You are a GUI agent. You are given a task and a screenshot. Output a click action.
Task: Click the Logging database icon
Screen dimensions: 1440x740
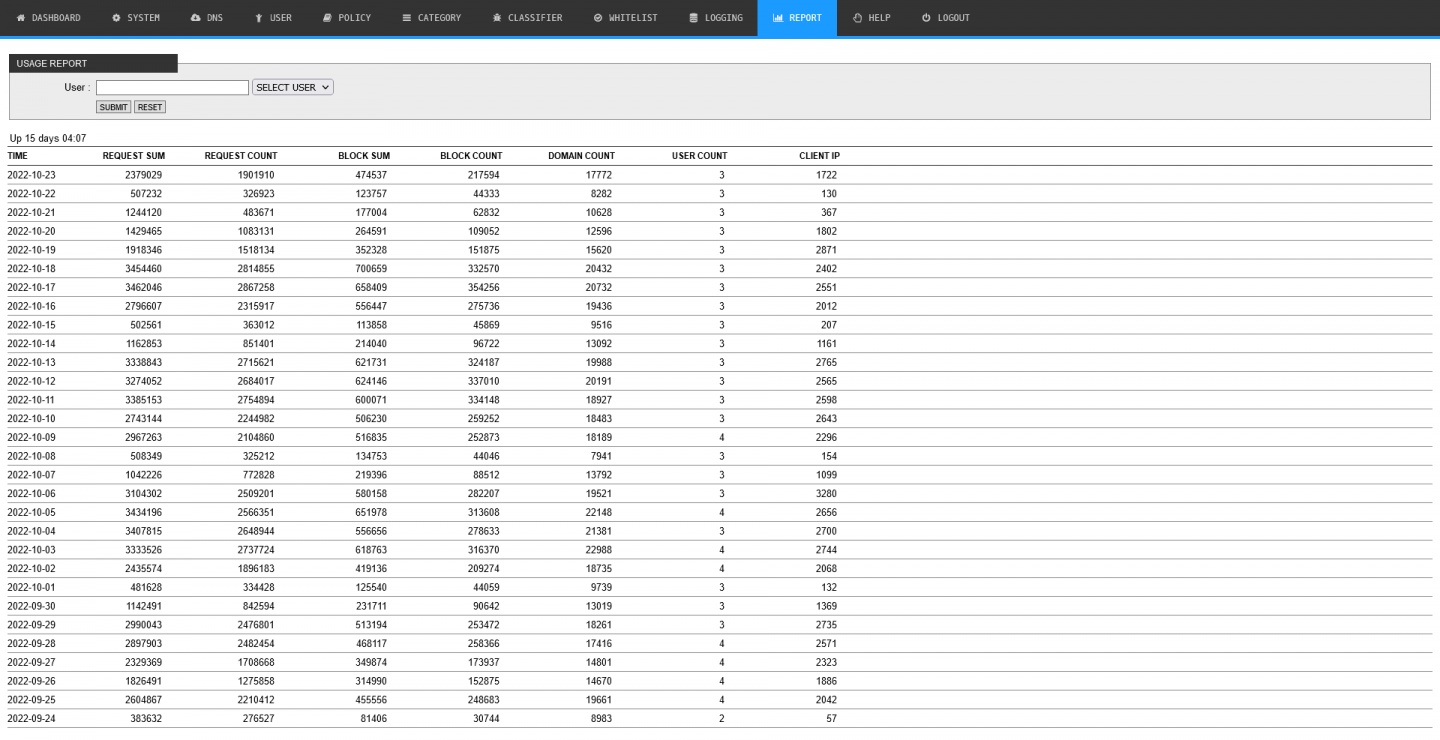694,18
